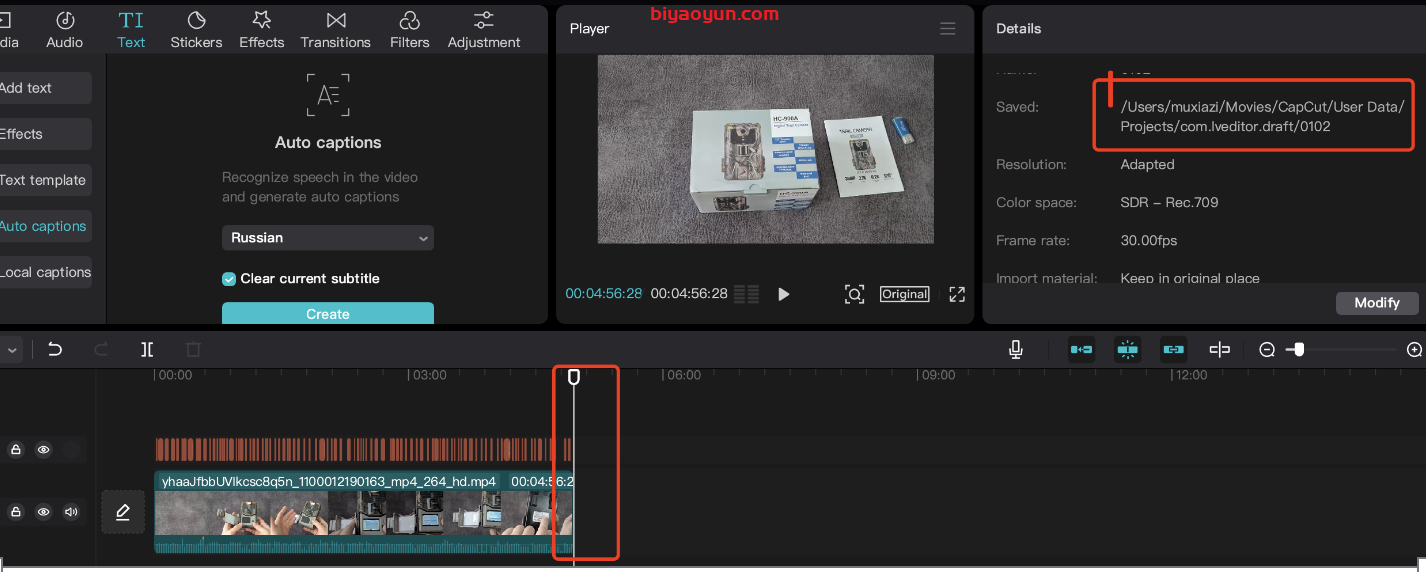Select Auto captions in the sidebar
The image size is (1426, 572).
click(x=44, y=226)
